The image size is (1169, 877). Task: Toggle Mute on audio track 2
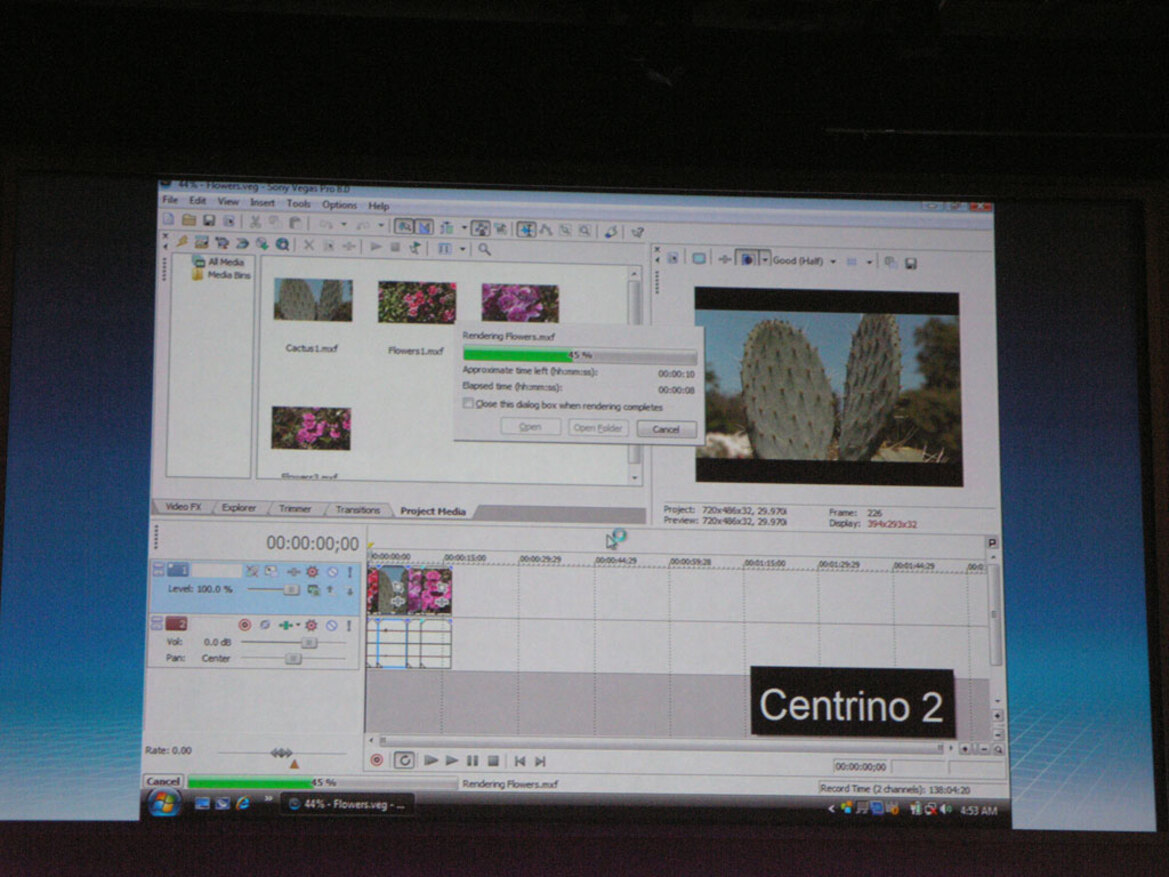click(331, 626)
